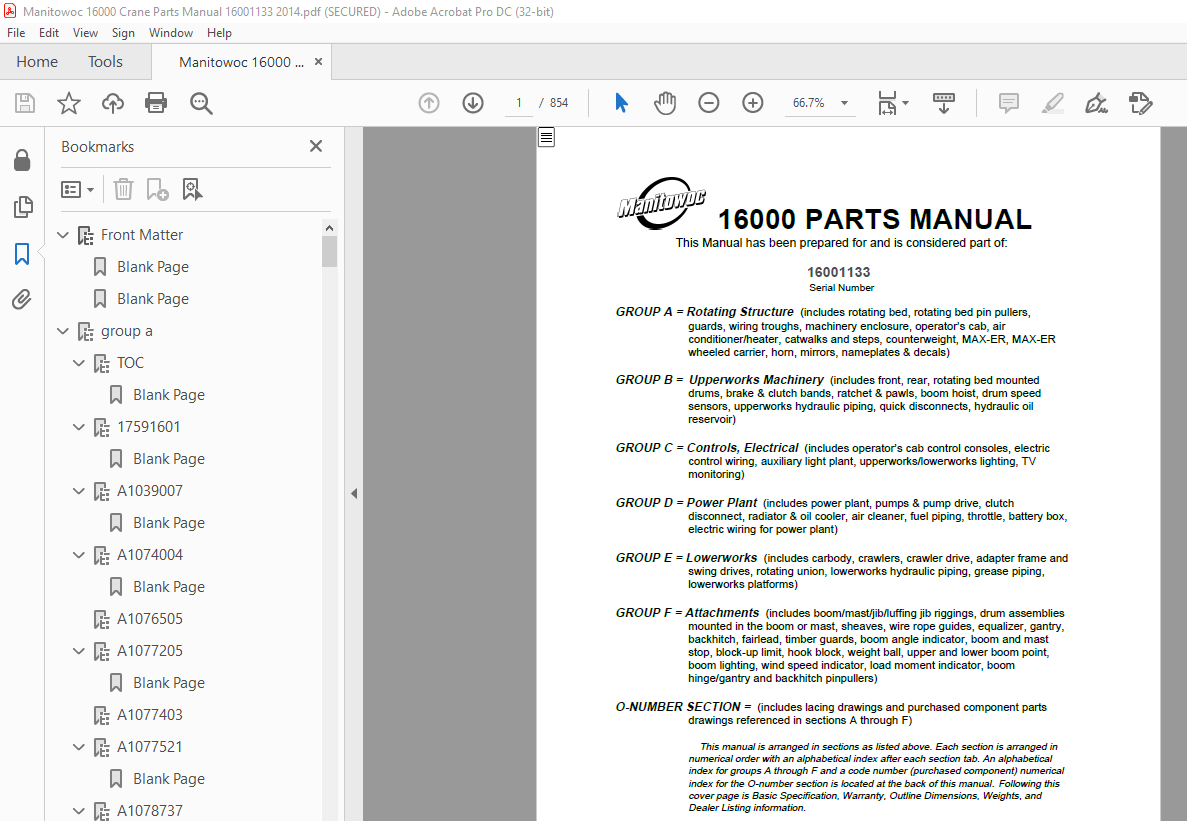Upload file to cloud icon

point(113,103)
